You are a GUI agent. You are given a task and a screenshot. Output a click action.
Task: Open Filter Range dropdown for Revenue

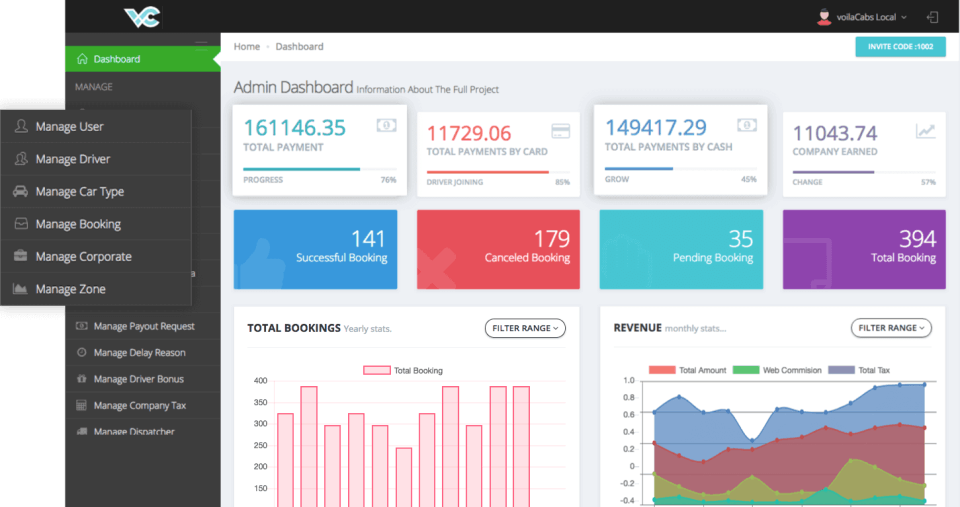point(891,328)
